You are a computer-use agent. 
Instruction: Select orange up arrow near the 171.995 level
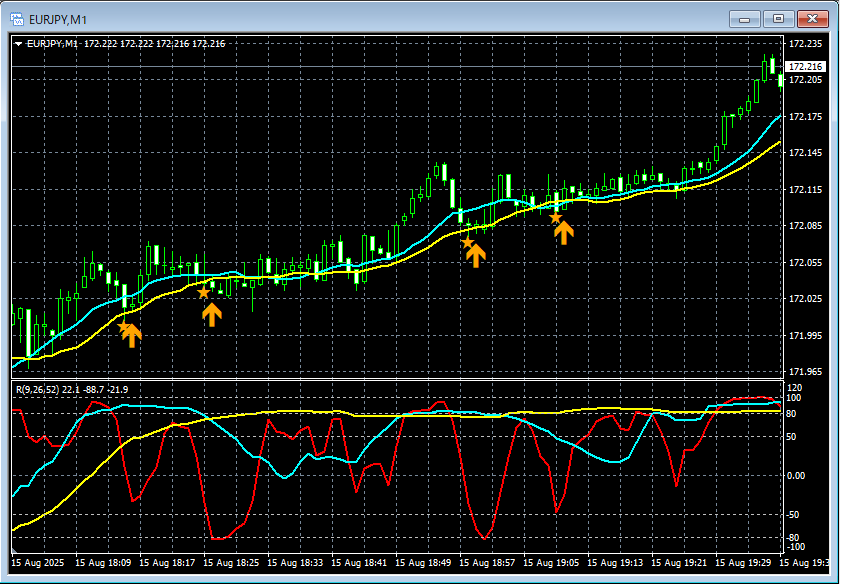coord(132,336)
